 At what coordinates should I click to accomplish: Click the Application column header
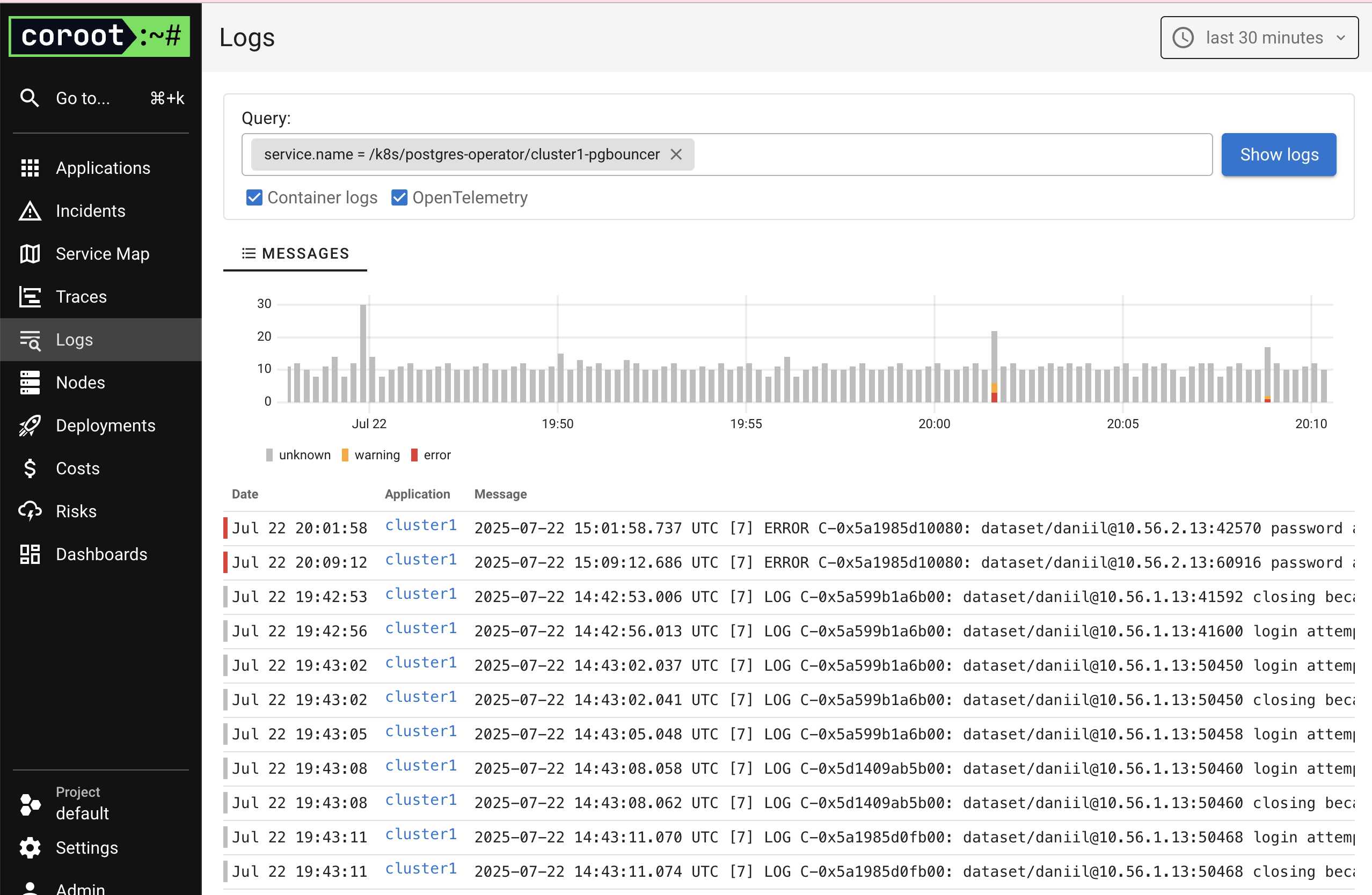pos(418,495)
